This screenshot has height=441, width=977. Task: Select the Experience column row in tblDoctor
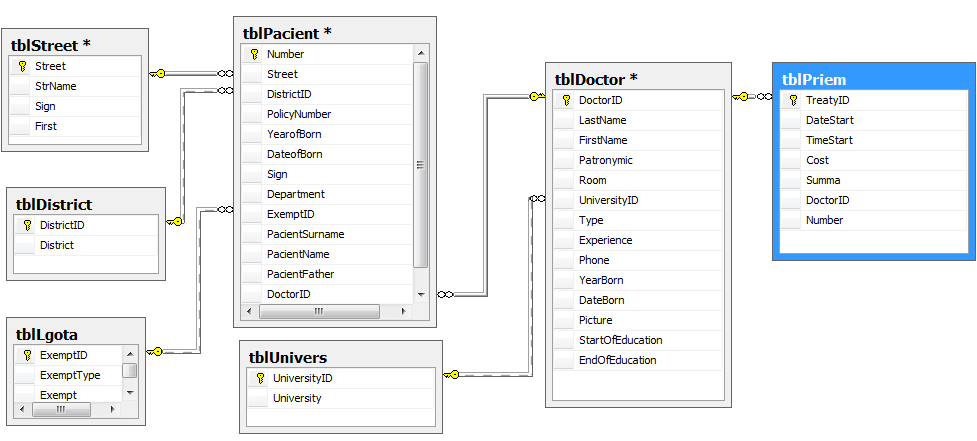point(605,240)
